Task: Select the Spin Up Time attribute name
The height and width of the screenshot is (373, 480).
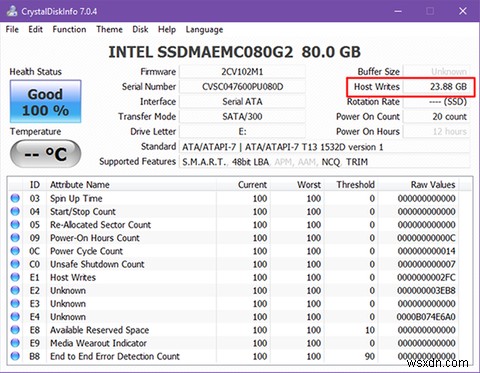Action: (76, 198)
